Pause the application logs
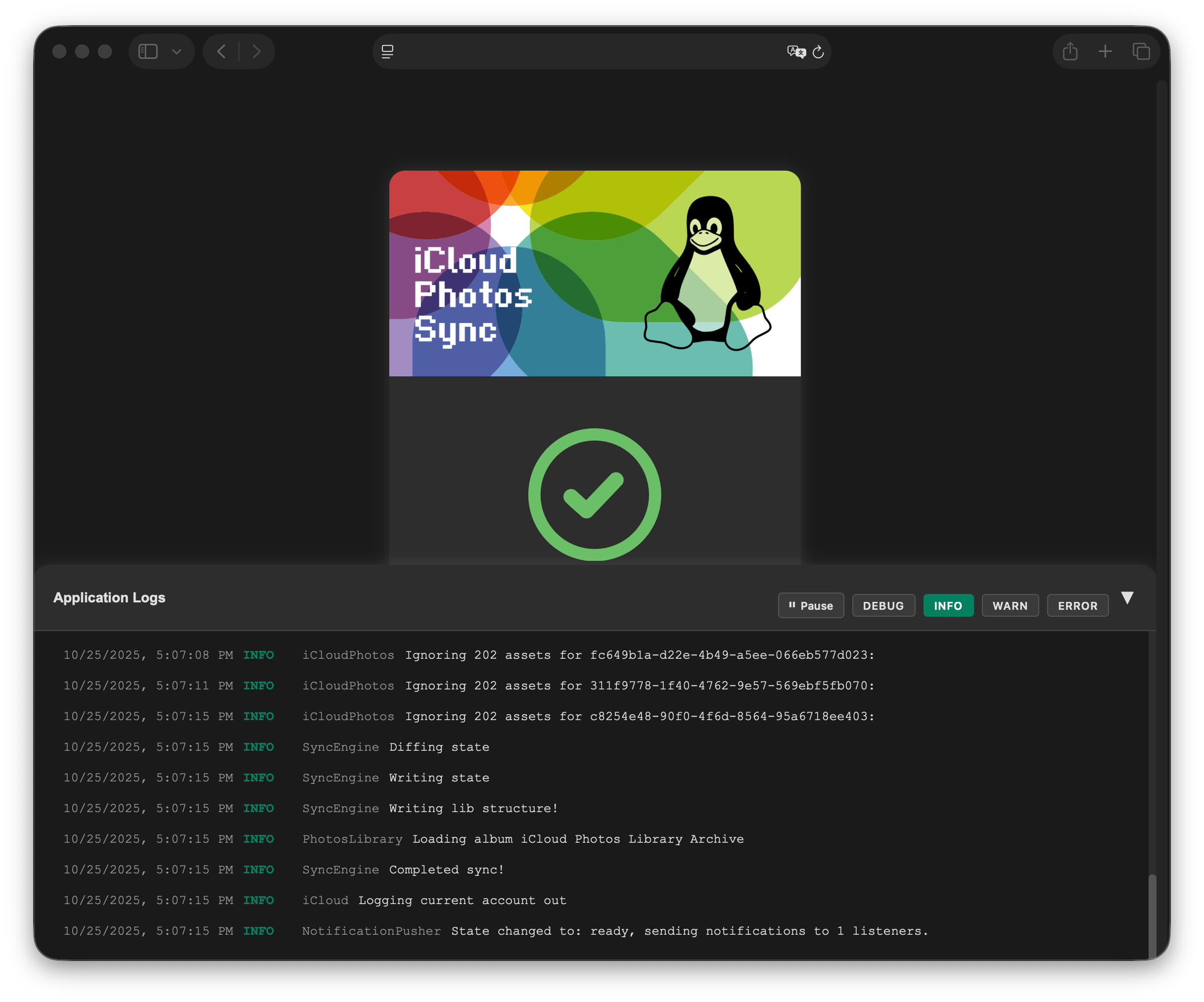This screenshot has width=1204, height=1002. [811, 605]
